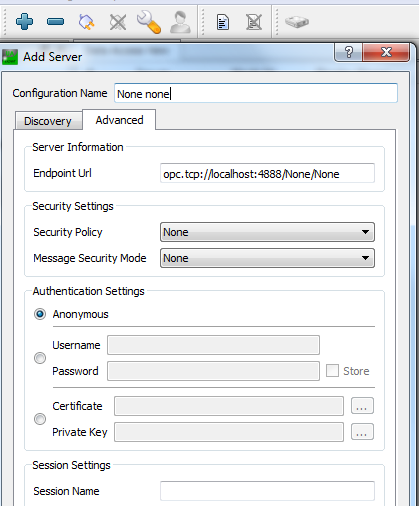Image resolution: width=419 pixels, height=506 pixels.
Task: Click the blue minus Remove Server icon
Action: point(55,22)
